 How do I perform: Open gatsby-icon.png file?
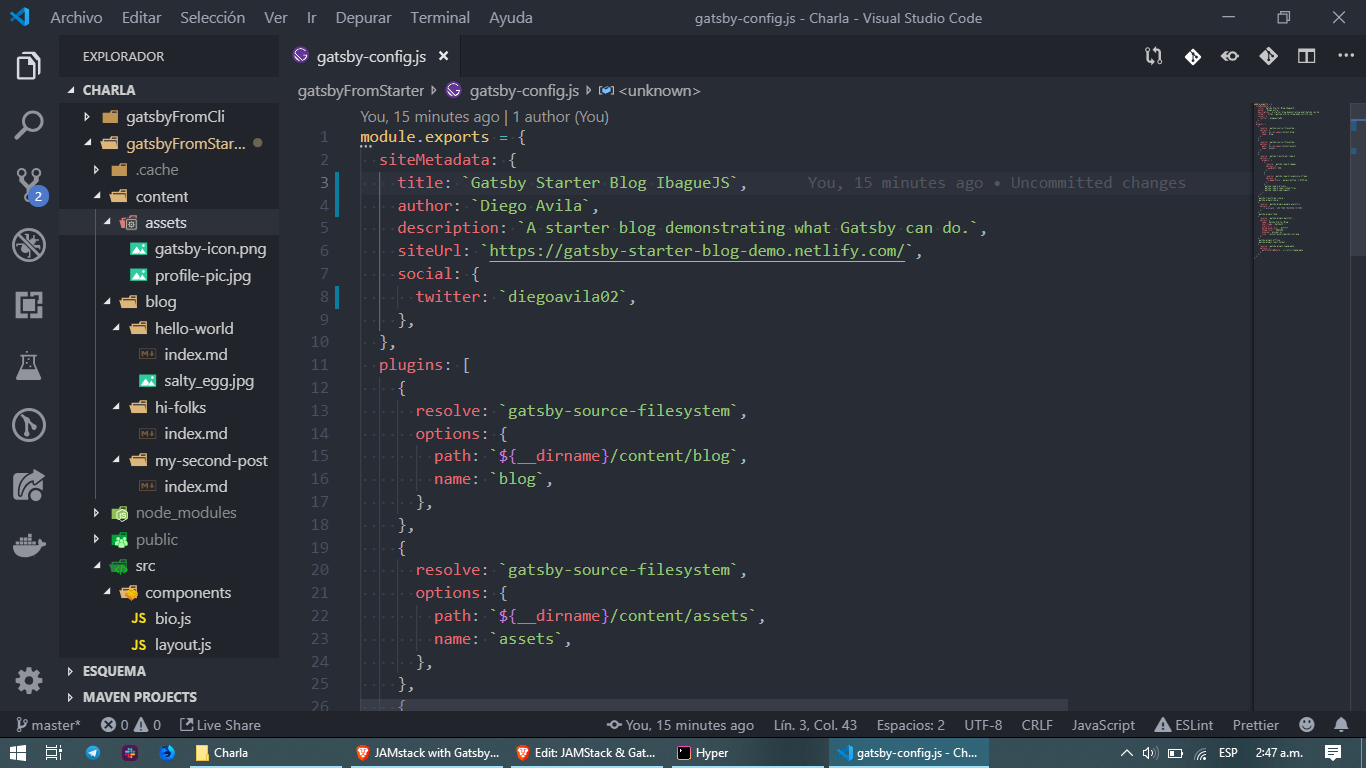tap(210, 249)
